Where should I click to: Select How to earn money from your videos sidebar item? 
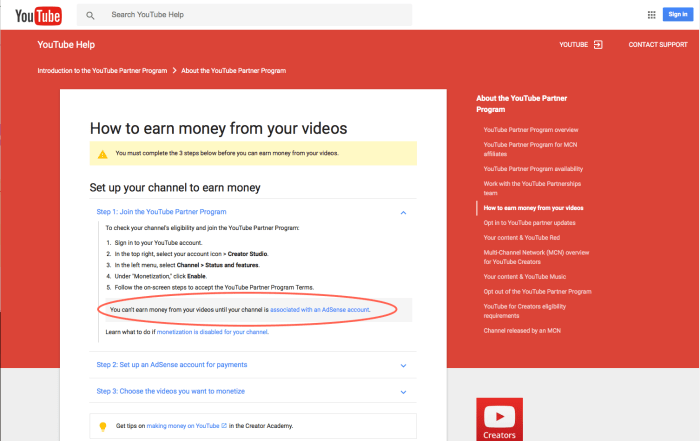[533, 208]
